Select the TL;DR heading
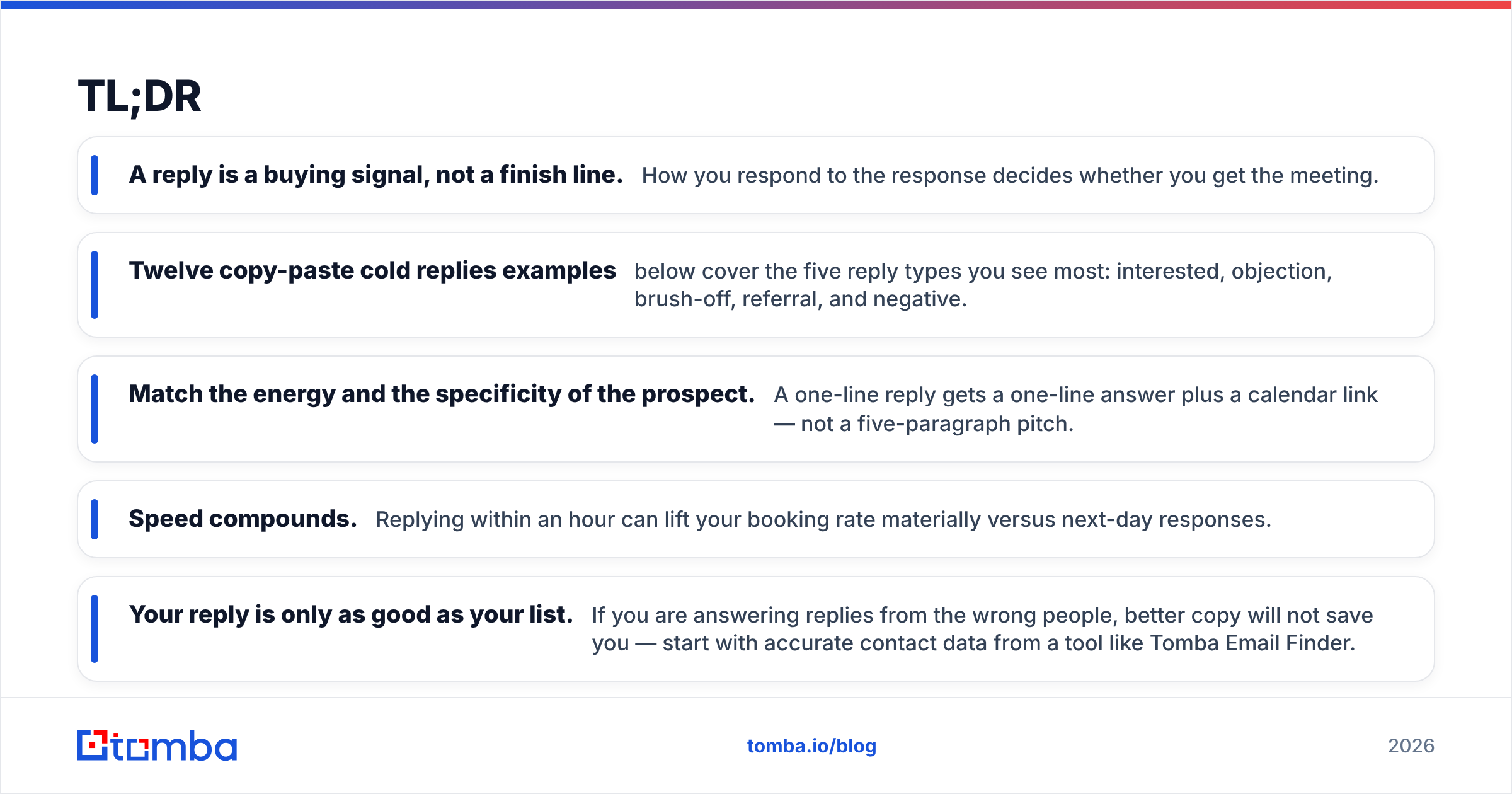This screenshot has height=794, width=1512. coord(139,97)
